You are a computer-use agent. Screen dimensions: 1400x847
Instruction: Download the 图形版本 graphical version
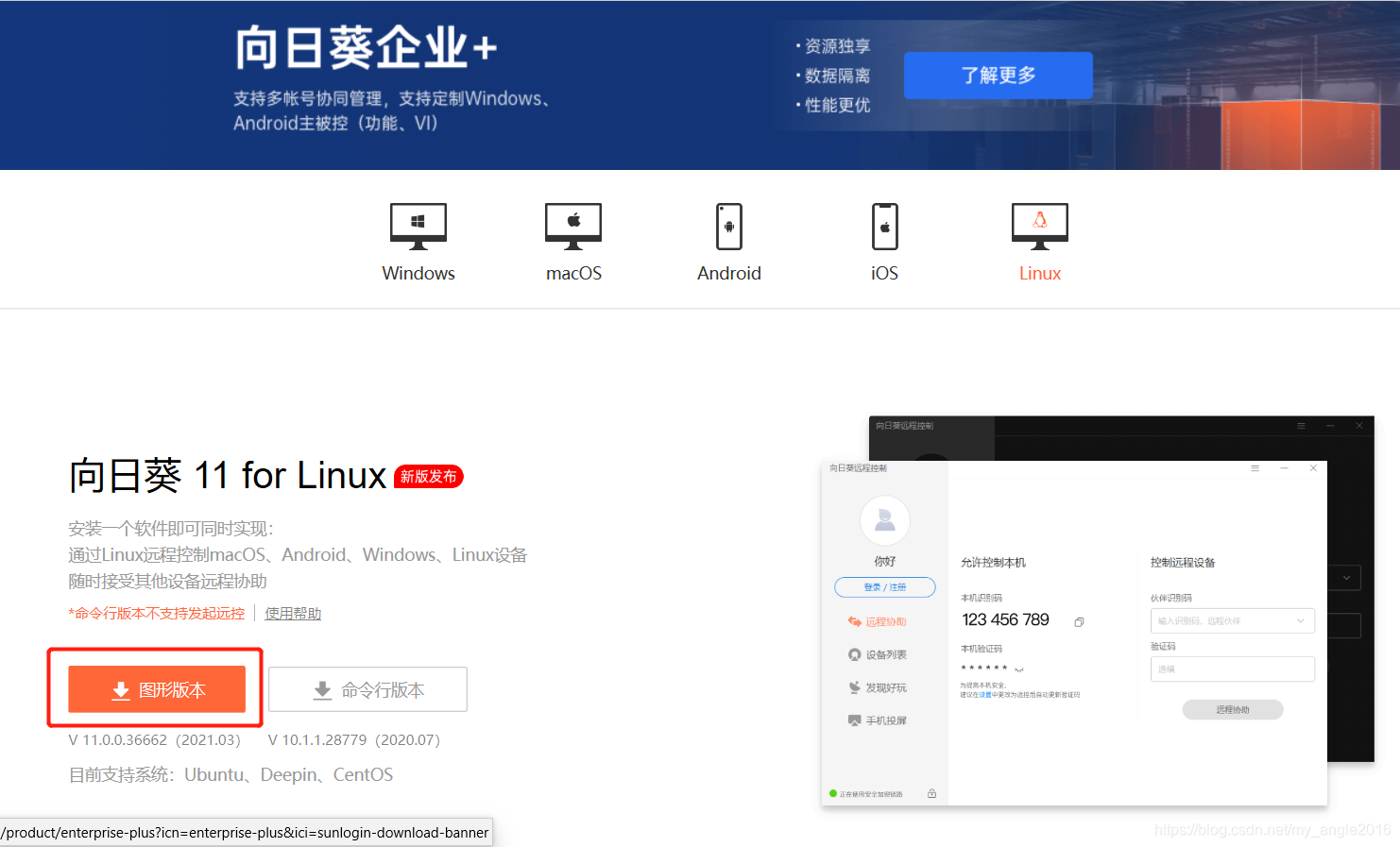[157, 689]
